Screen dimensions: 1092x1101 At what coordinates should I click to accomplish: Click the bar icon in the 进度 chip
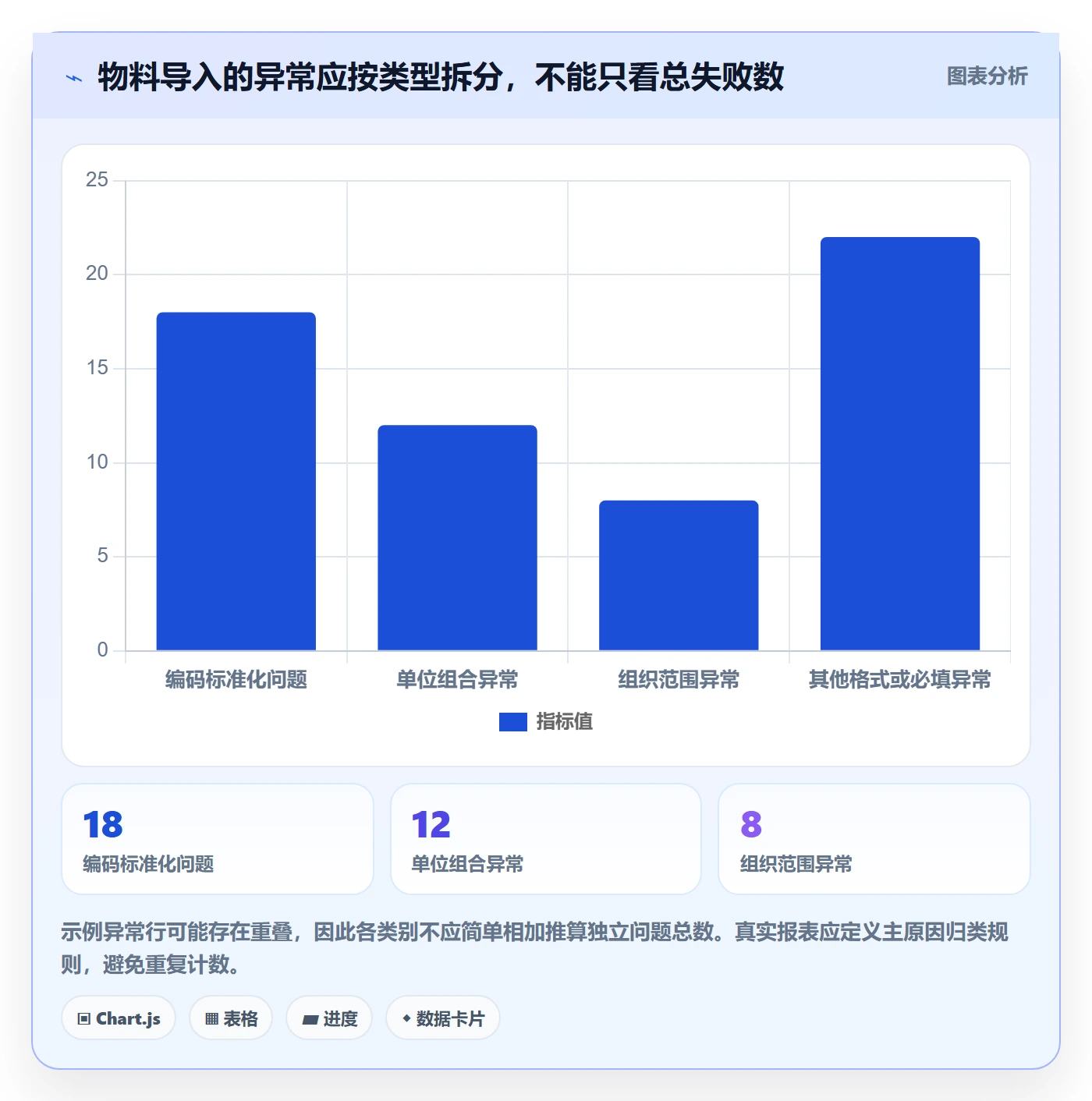pos(310,1019)
